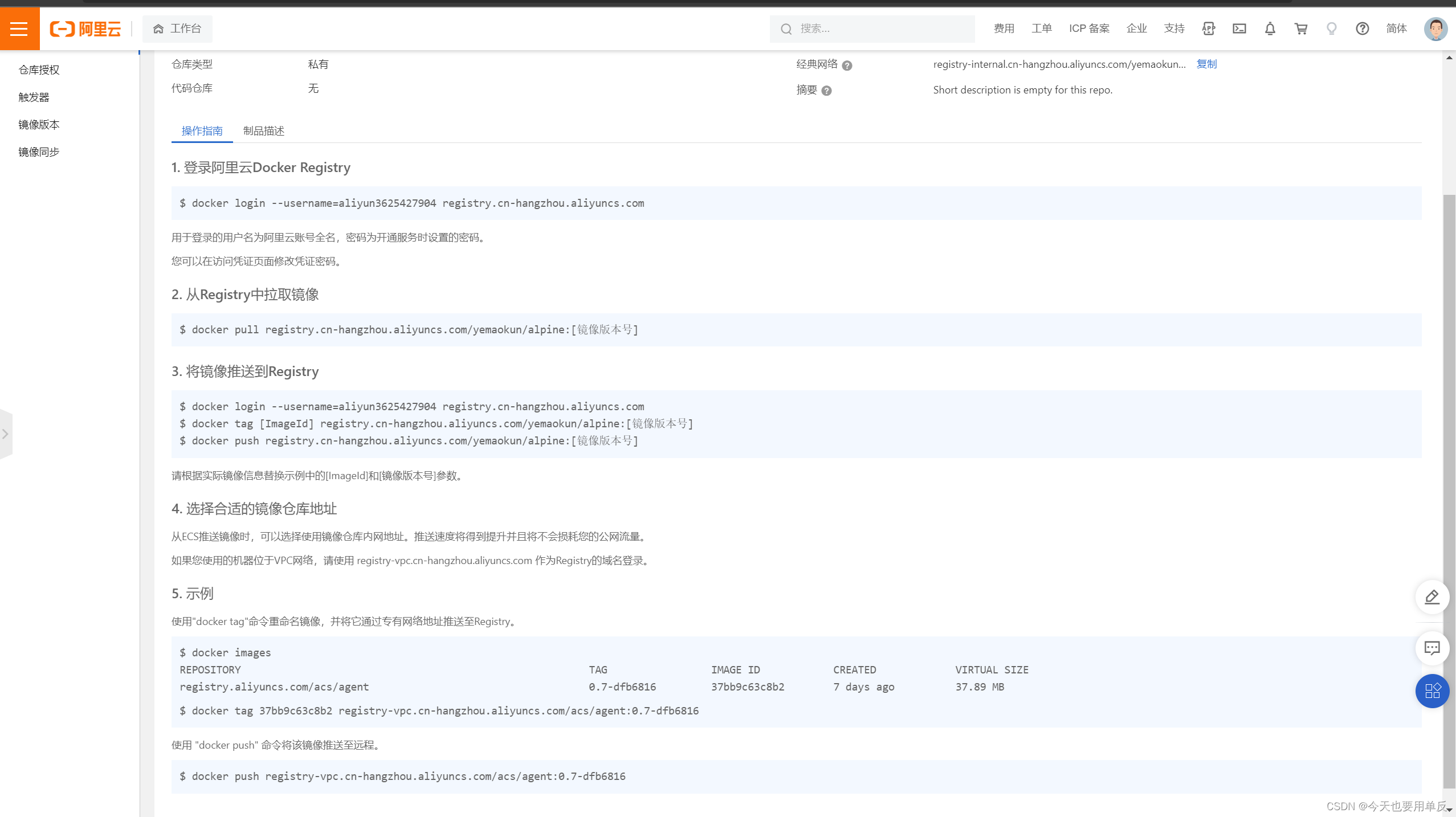This screenshot has width=1456, height=817.
Task: Click the 经典网络 help tooltip icon
Action: 847,65
